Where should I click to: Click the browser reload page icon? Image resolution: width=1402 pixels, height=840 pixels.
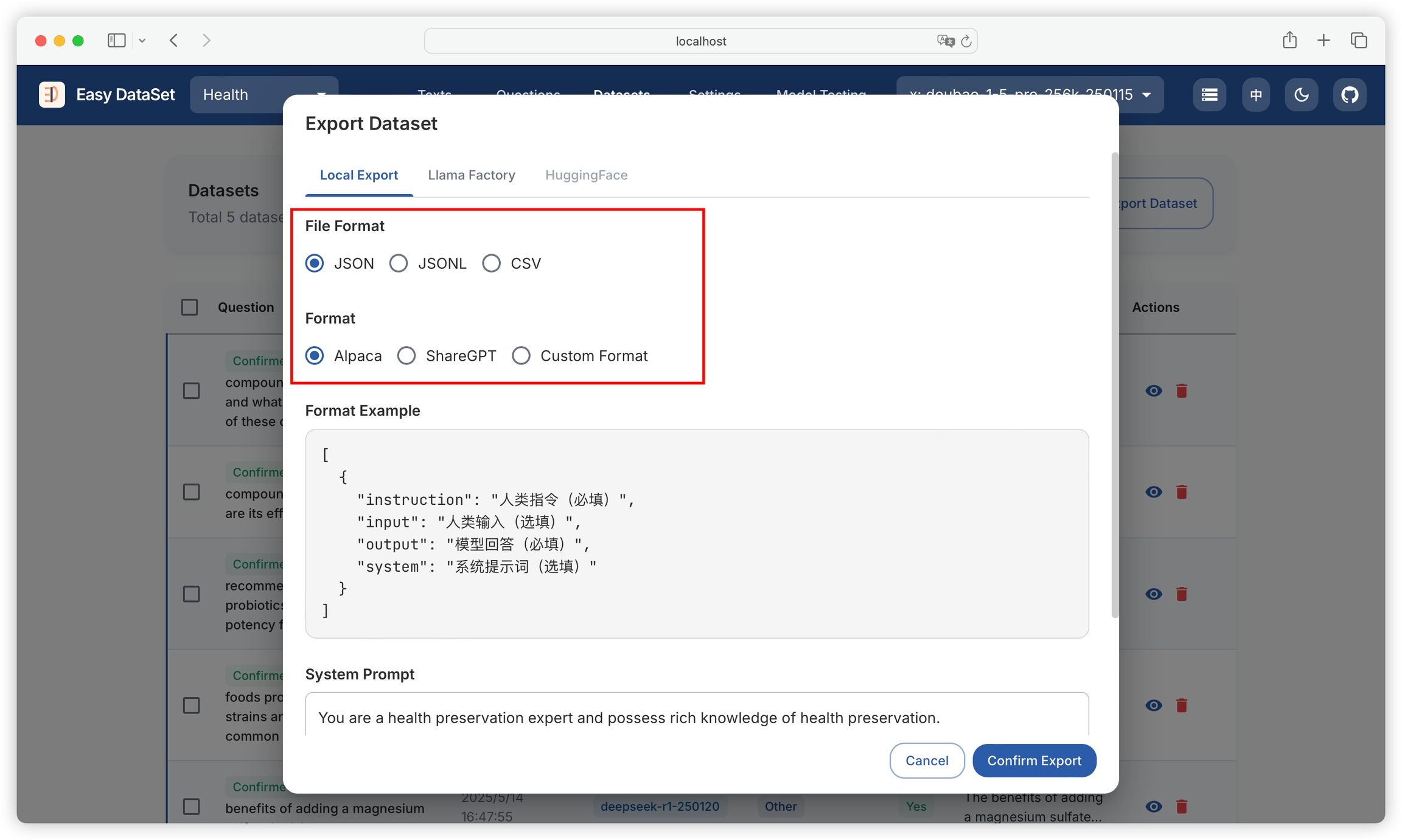pos(966,41)
